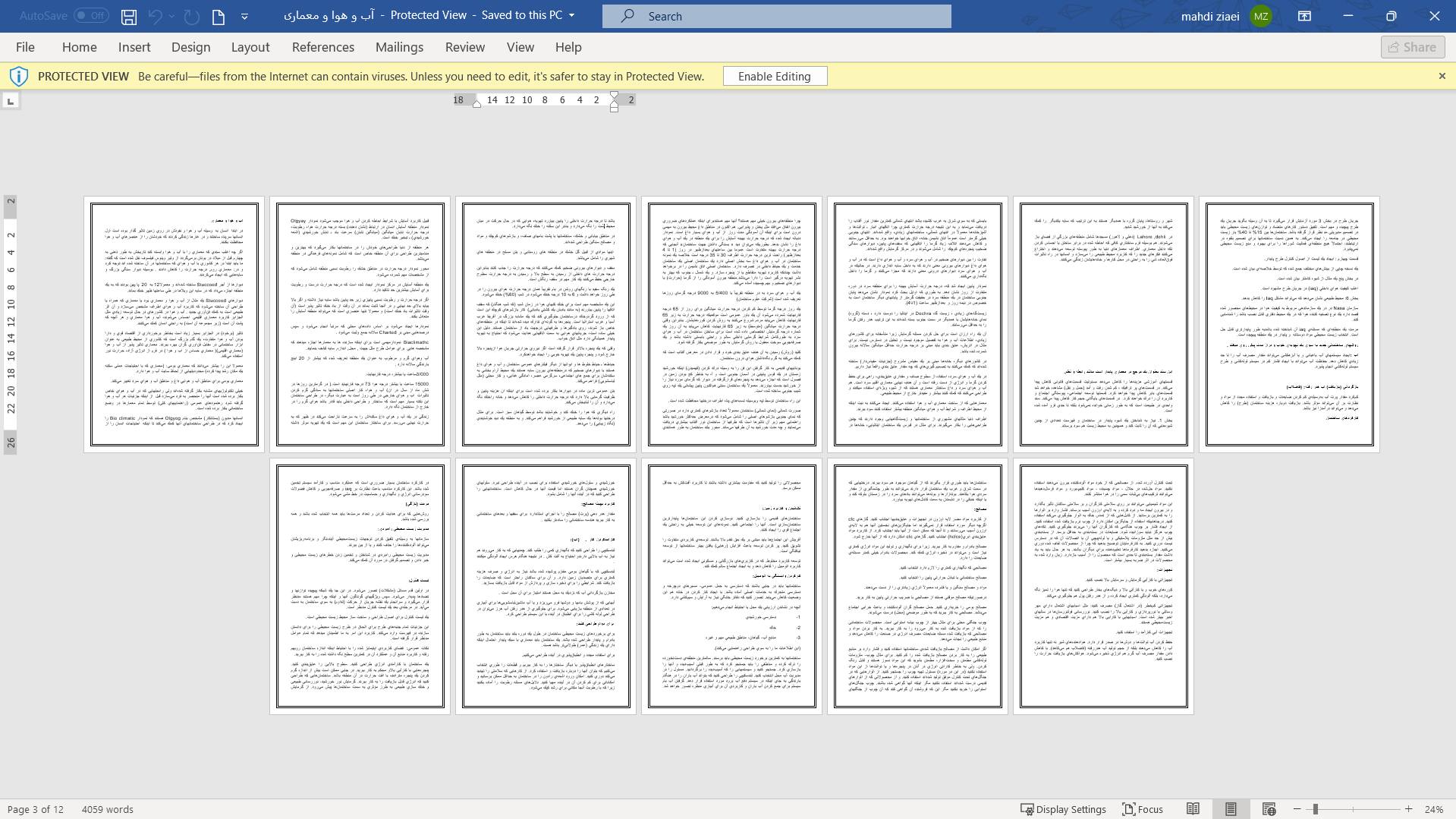Open Display Settings in status bar
Image resolution: width=1456 pixels, height=819 pixels.
point(1063,809)
